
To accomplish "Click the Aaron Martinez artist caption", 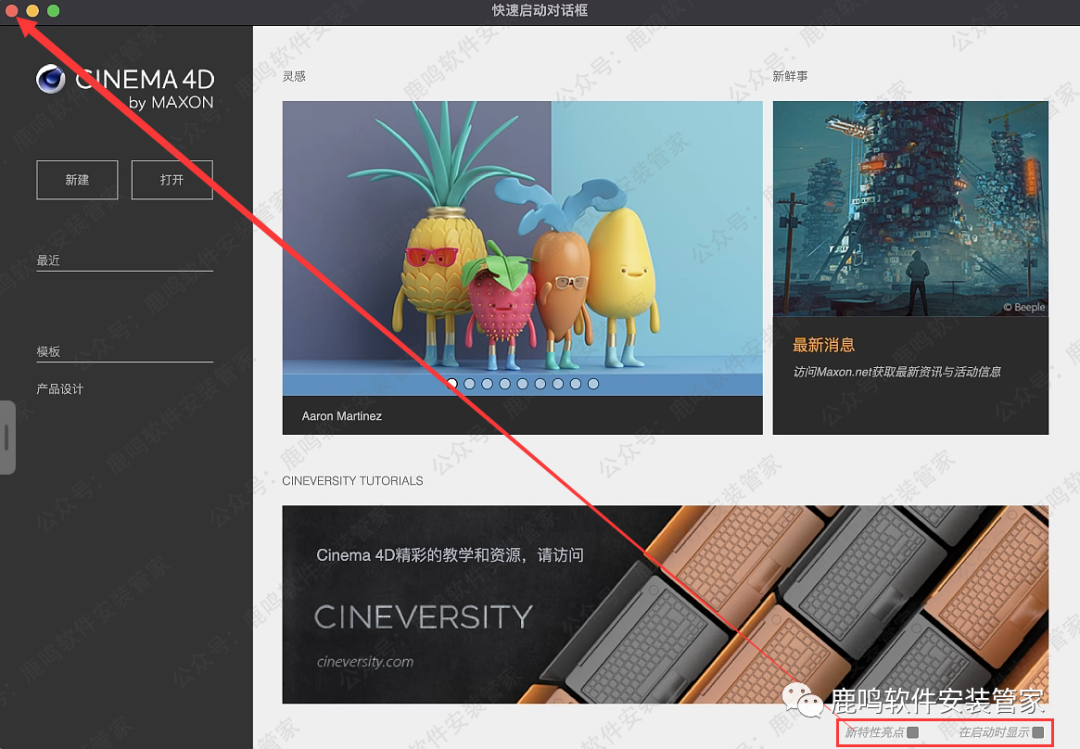I will tap(342, 416).
